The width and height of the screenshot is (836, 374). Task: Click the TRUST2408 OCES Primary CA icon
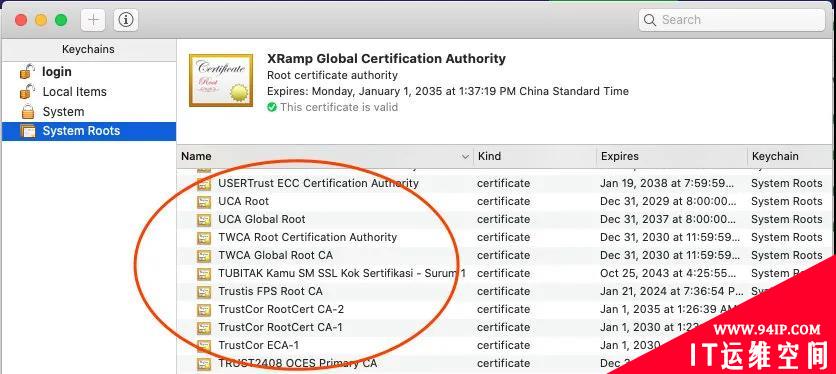tap(204, 364)
